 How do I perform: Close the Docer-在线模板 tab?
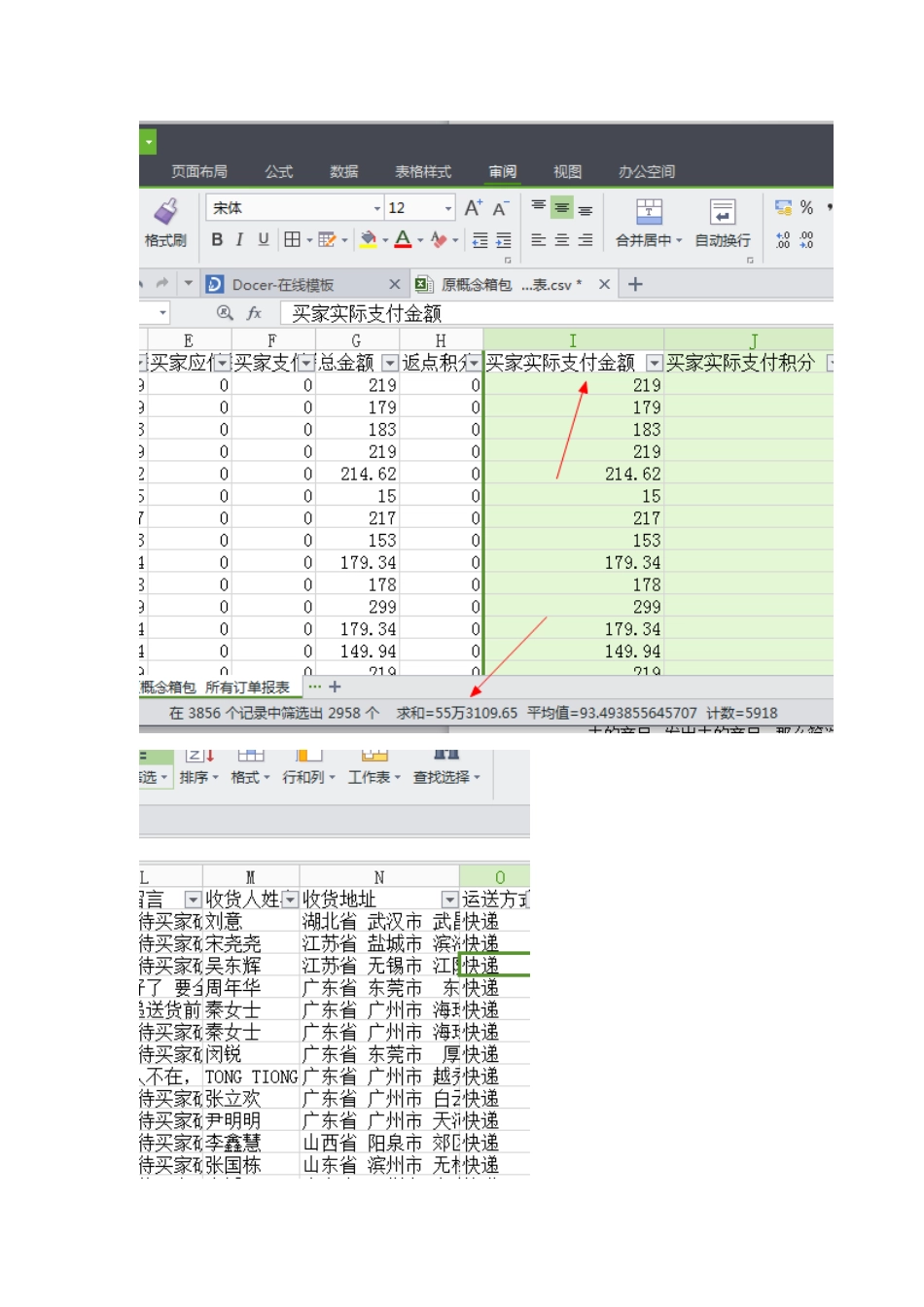(x=394, y=284)
